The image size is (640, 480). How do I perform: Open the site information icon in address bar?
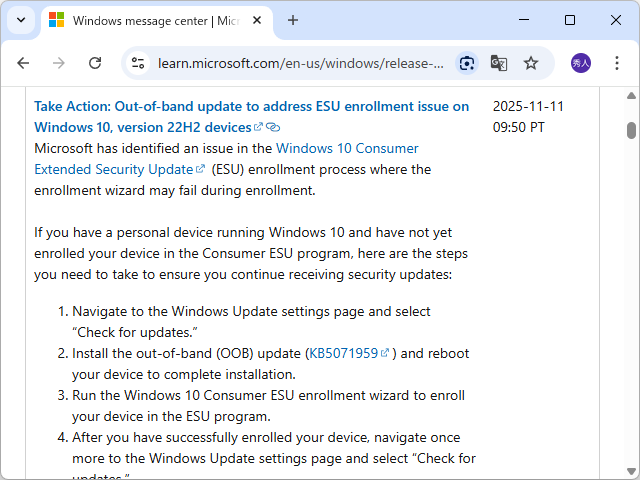(x=139, y=63)
